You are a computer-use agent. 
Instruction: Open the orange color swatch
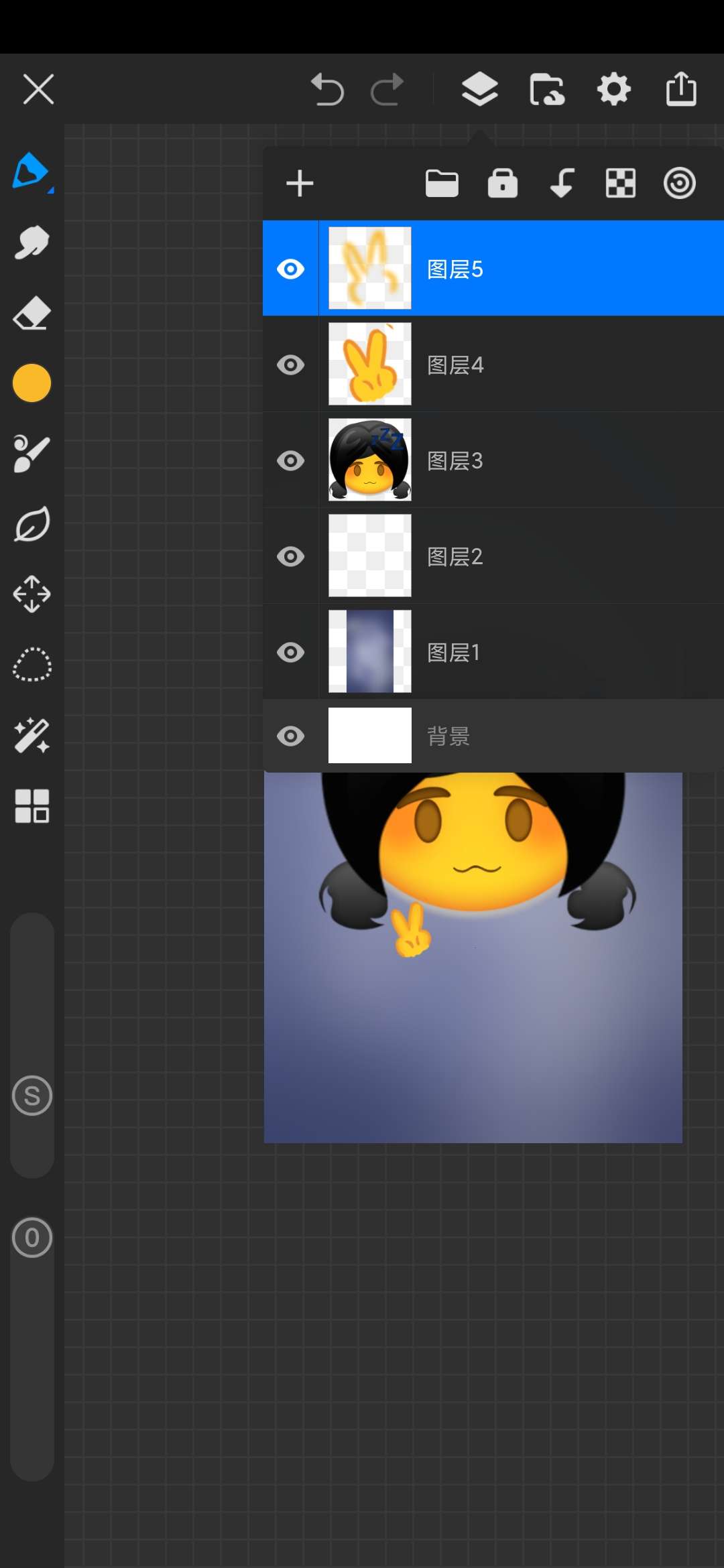click(x=32, y=383)
